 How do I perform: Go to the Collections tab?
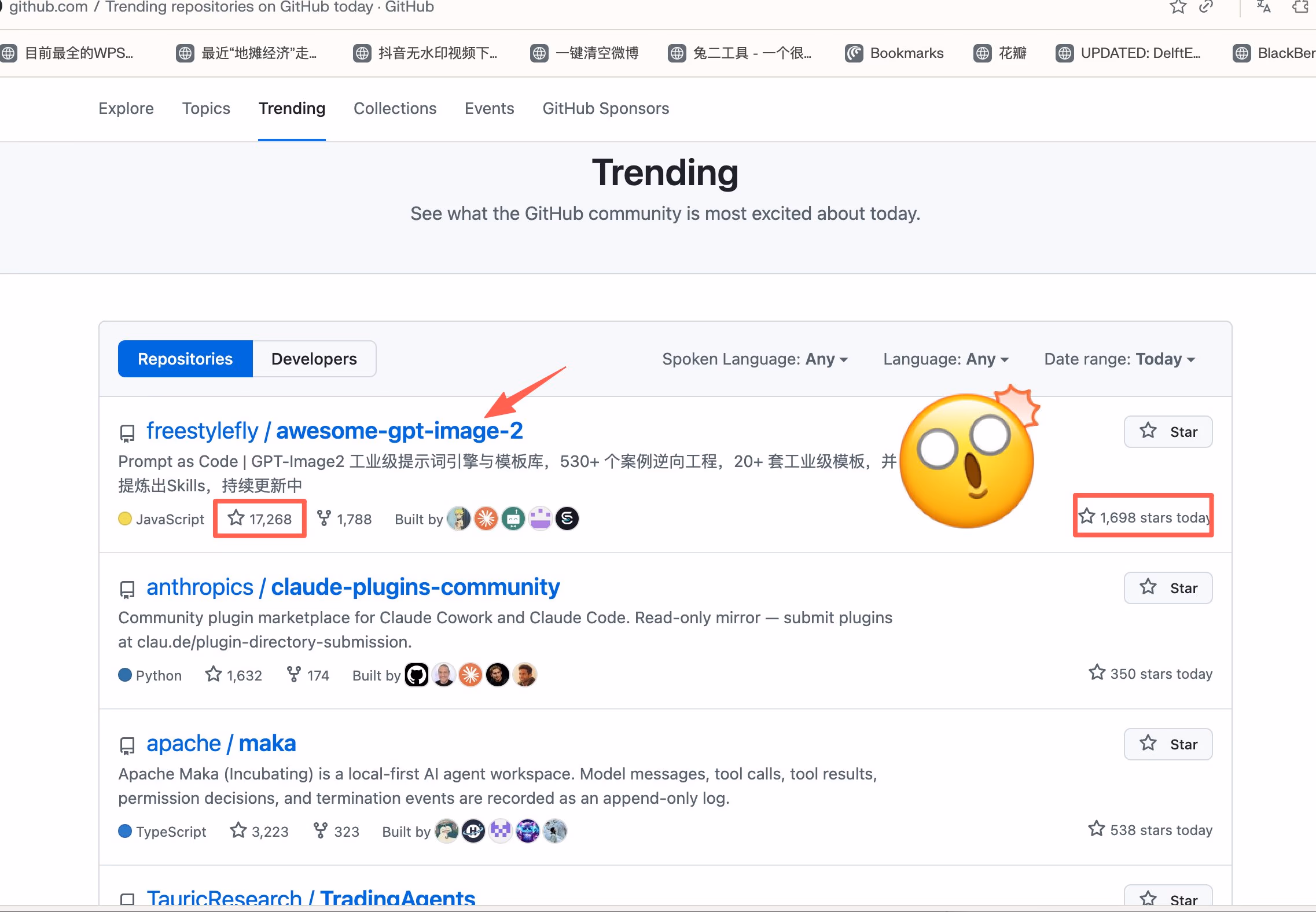(x=395, y=108)
